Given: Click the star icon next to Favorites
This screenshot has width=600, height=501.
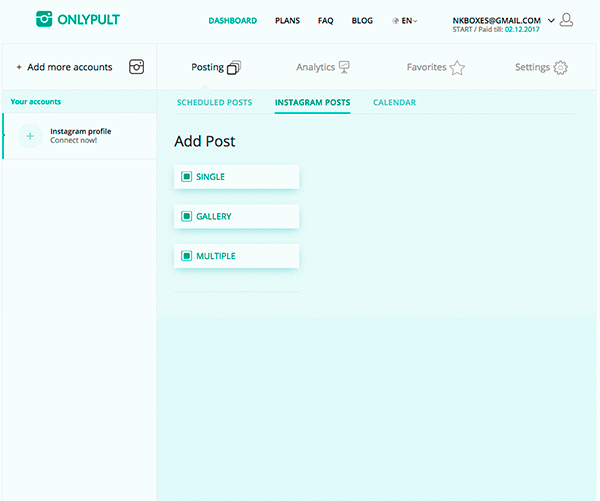Looking at the screenshot, I should coord(457,68).
